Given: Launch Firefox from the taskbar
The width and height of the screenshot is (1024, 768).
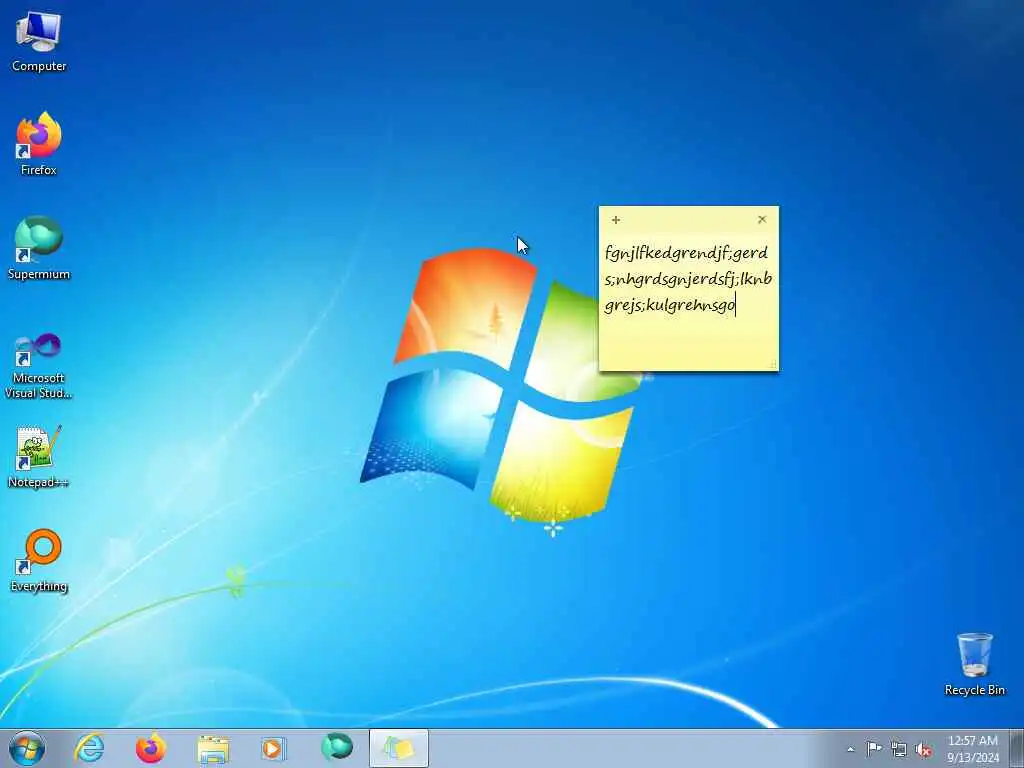Looking at the screenshot, I should [x=151, y=748].
